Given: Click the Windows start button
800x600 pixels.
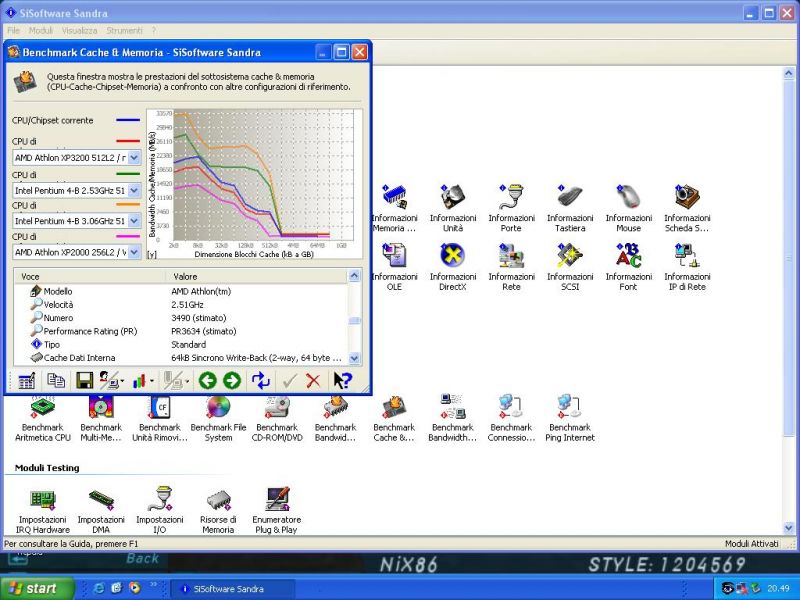Looking at the screenshot, I should coord(37,588).
